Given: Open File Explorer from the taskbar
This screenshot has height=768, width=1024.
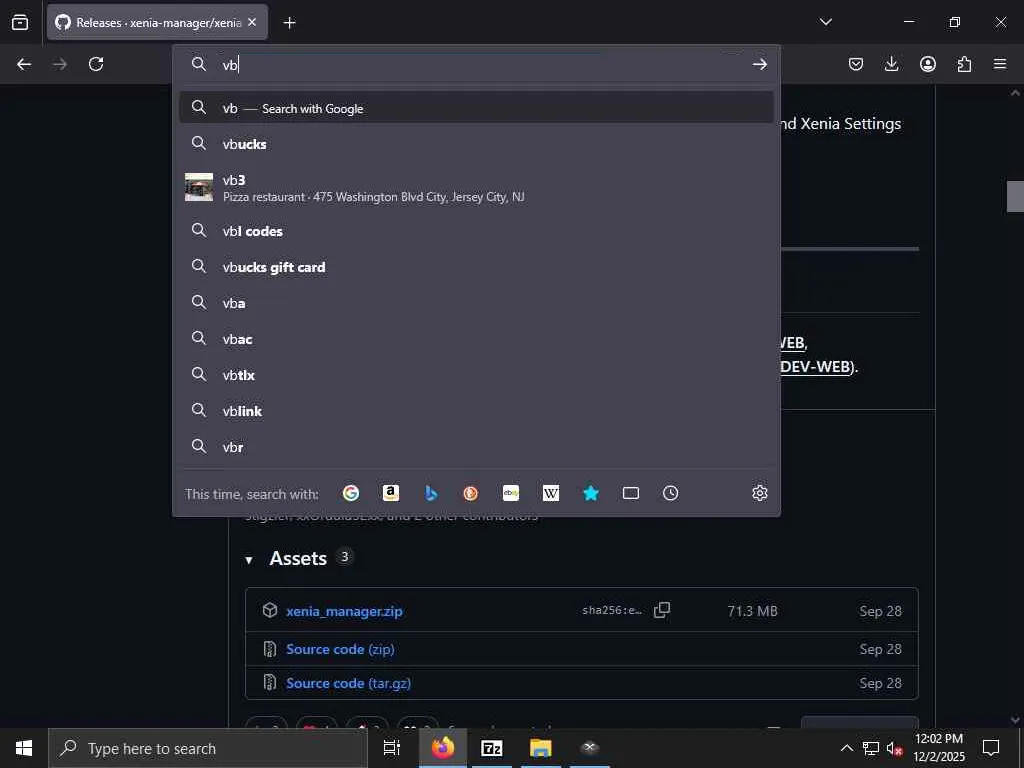Looking at the screenshot, I should (541, 748).
